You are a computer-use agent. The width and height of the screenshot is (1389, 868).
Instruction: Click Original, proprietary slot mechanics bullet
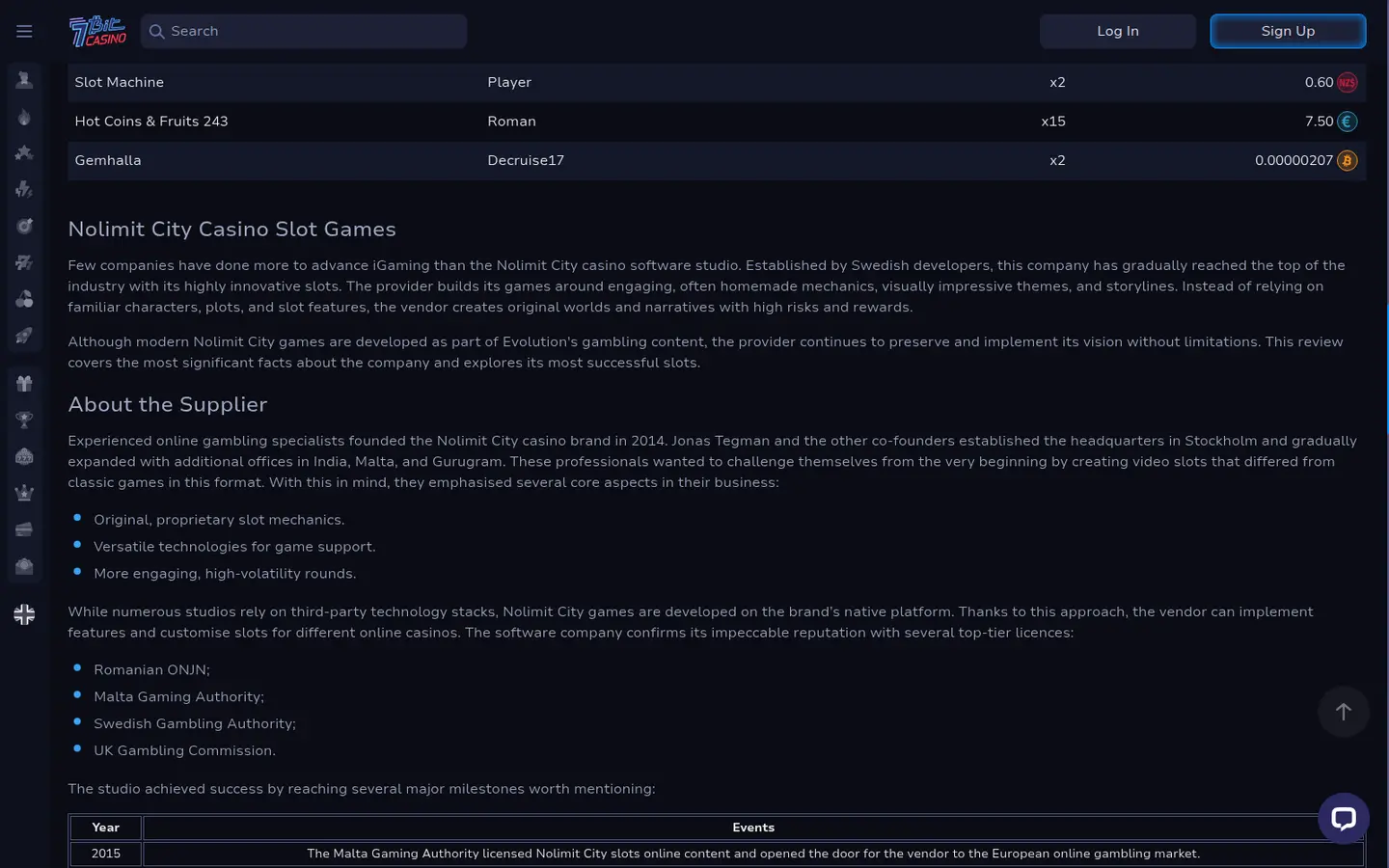[219, 520]
